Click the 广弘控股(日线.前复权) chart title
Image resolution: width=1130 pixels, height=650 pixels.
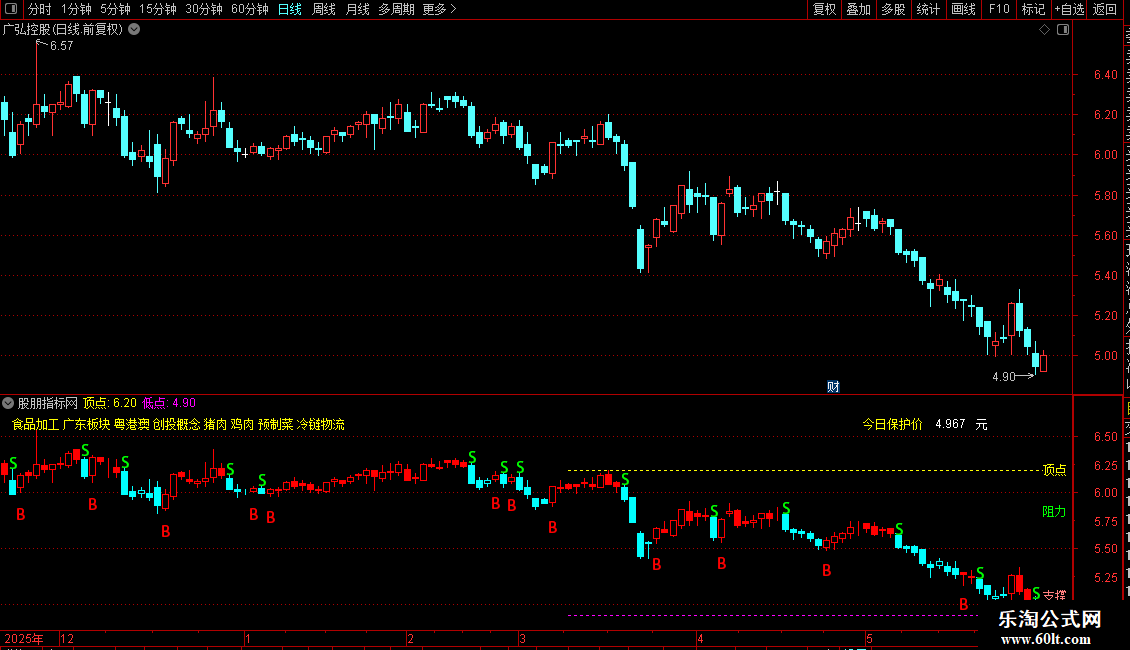pos(63,30)
